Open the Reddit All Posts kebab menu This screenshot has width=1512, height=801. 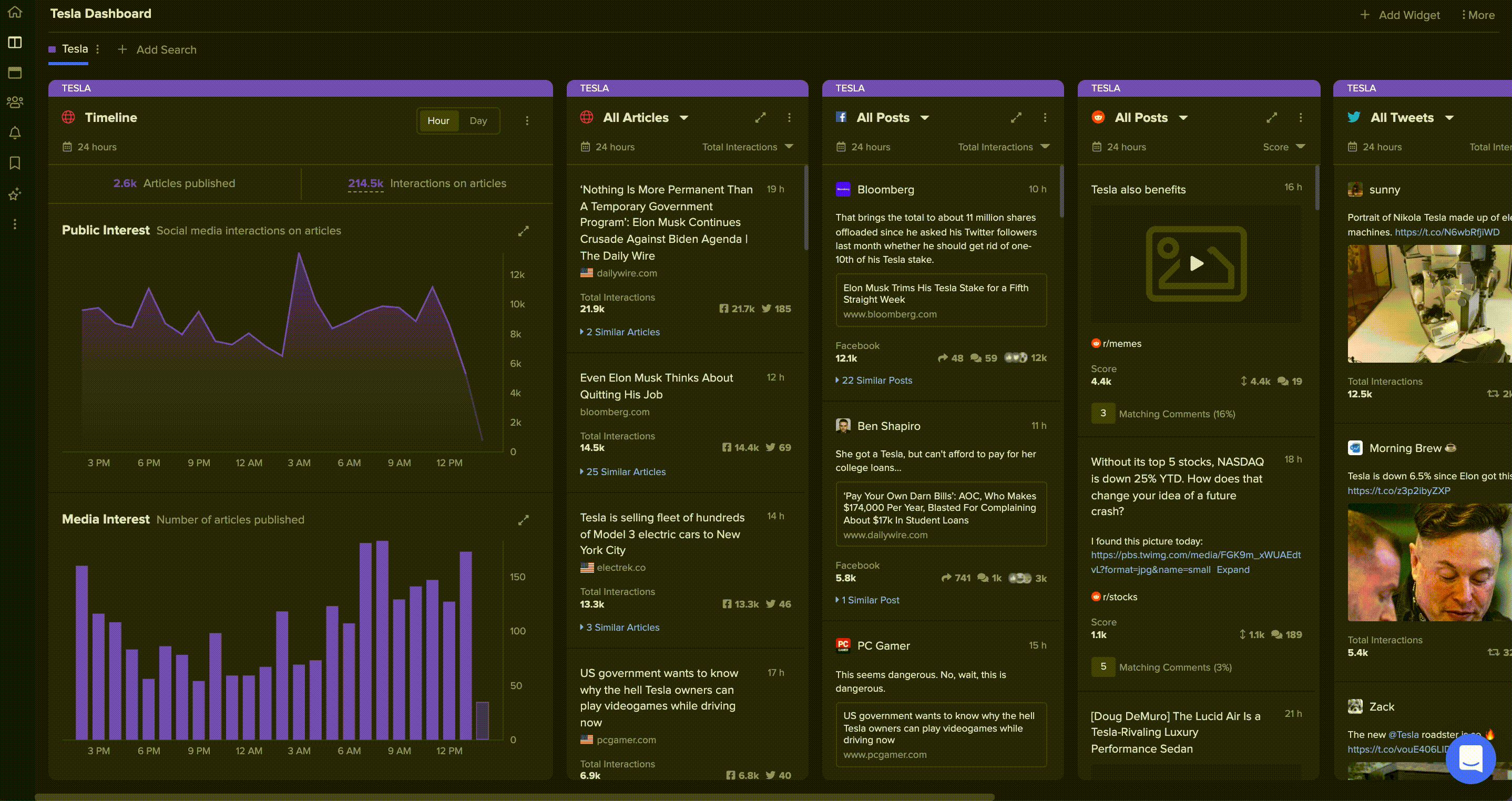click(x=1301, y=118)
